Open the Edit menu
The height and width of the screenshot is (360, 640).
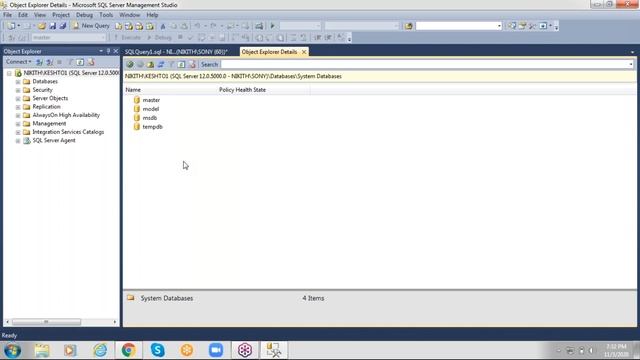point(23,15)
